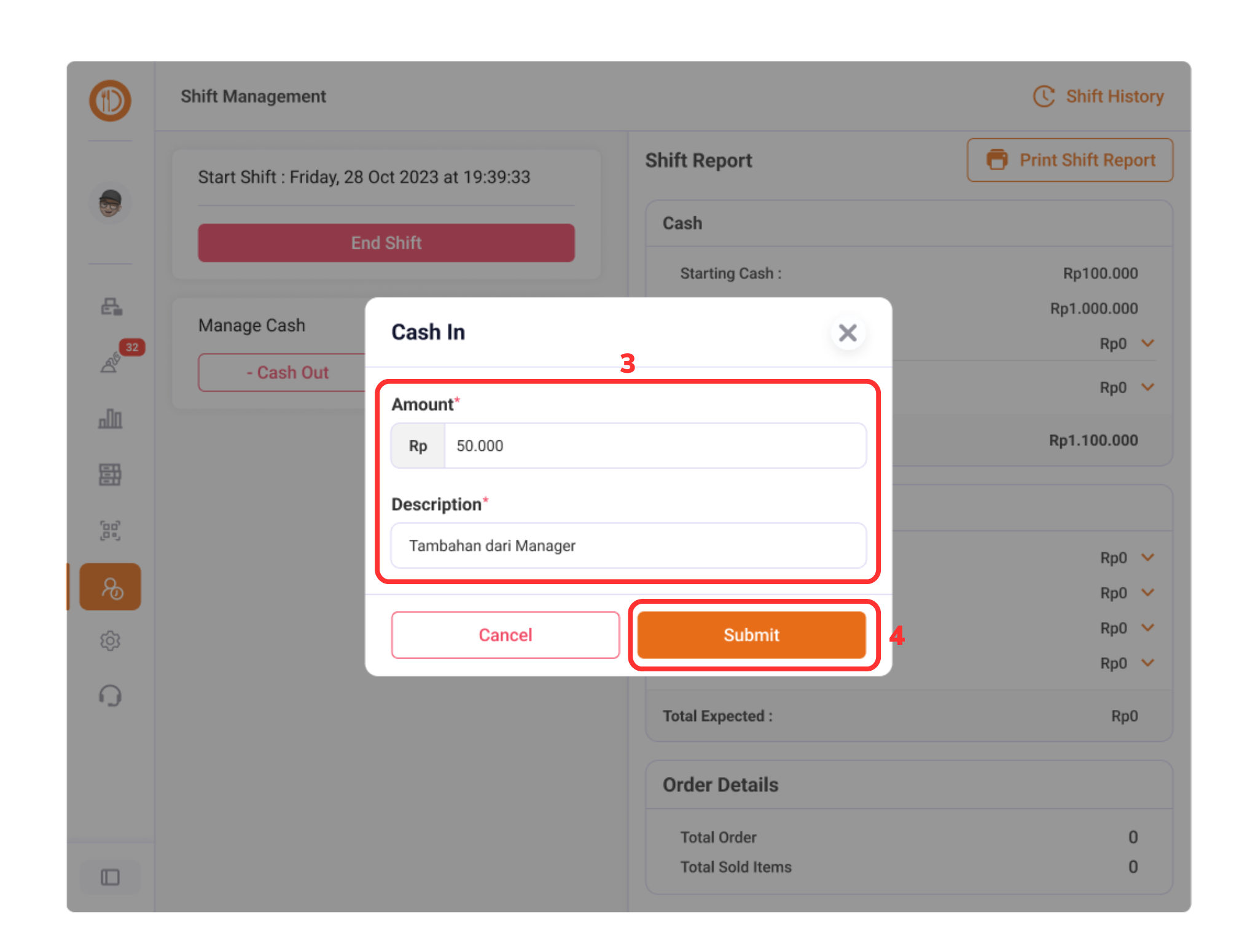Open Shift History link

point(1099,96)
